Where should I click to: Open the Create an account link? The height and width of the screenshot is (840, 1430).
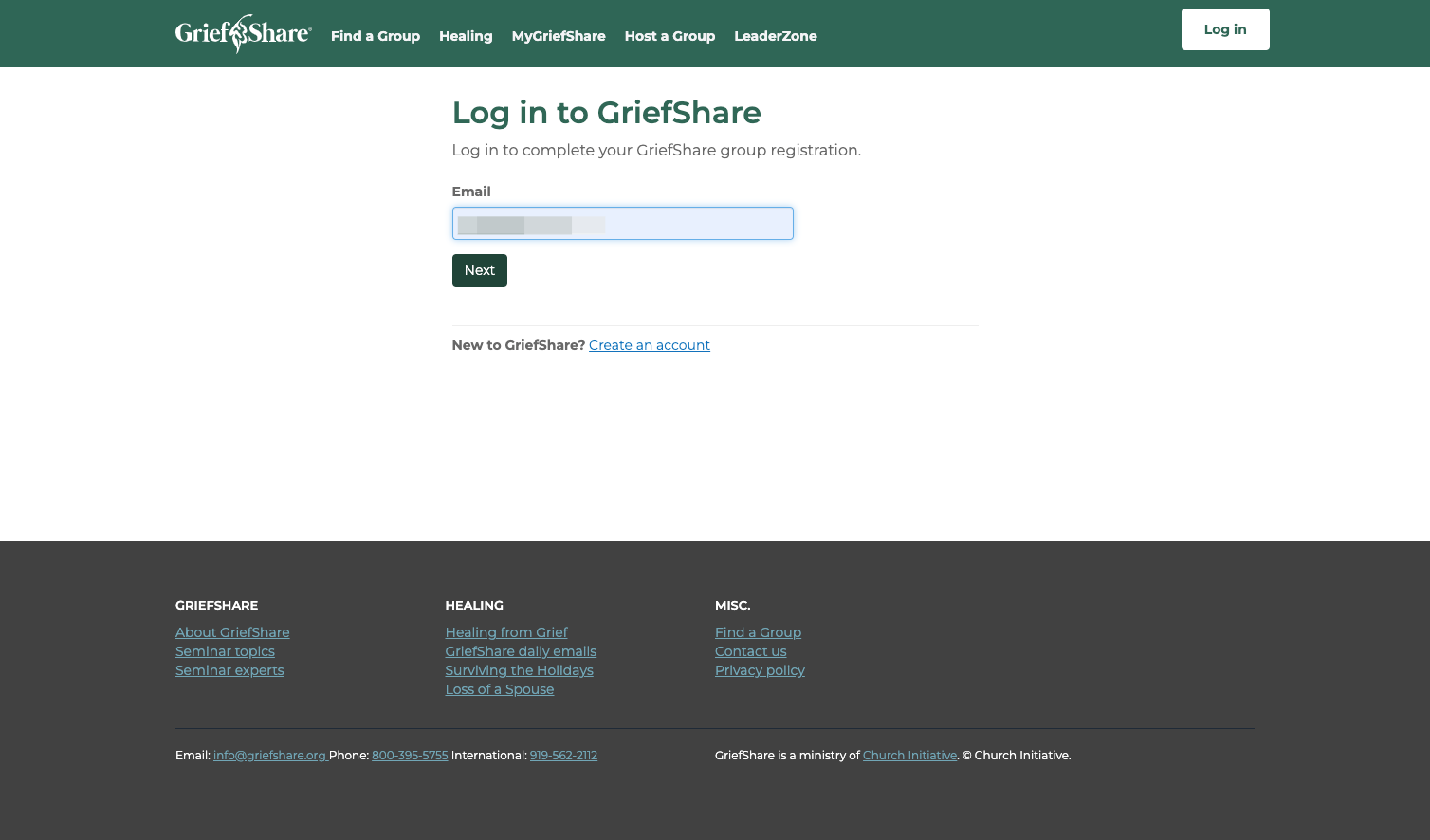[x=650, y=345]
